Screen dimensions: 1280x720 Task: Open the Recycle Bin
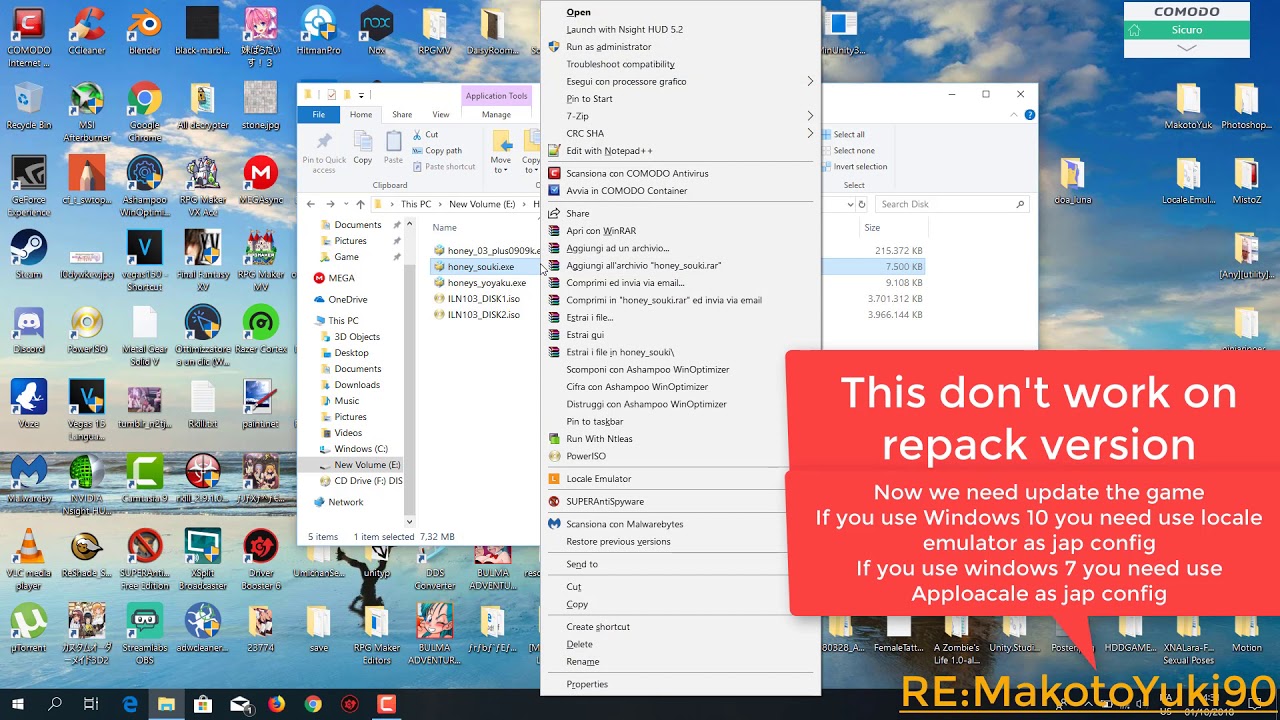tap(28, 106)
